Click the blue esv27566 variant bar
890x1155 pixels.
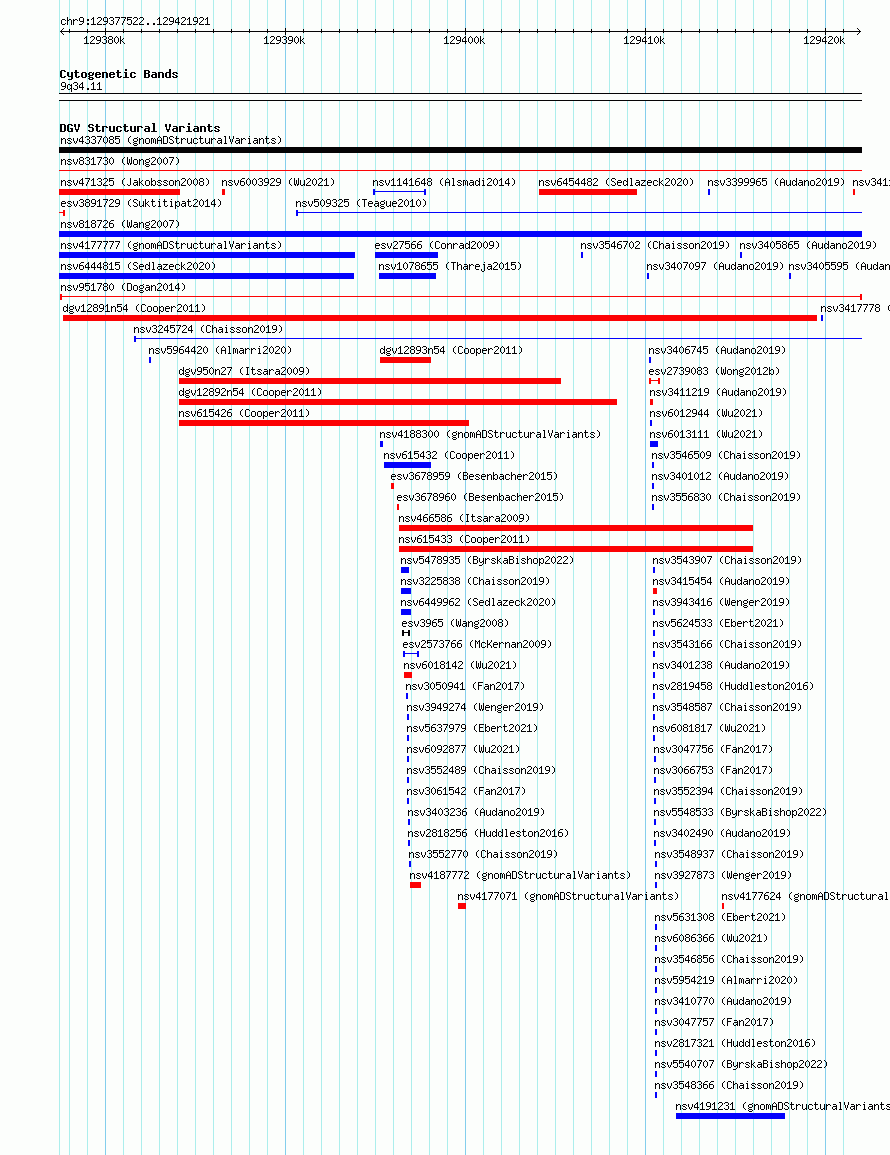tap(406, 256)
